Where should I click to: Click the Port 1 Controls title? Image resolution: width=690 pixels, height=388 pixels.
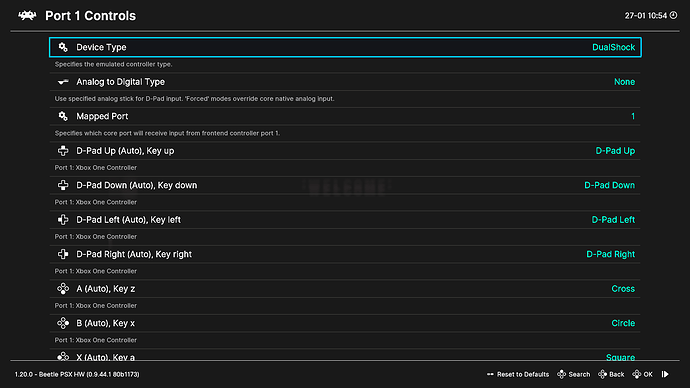[x=90, y=16]
